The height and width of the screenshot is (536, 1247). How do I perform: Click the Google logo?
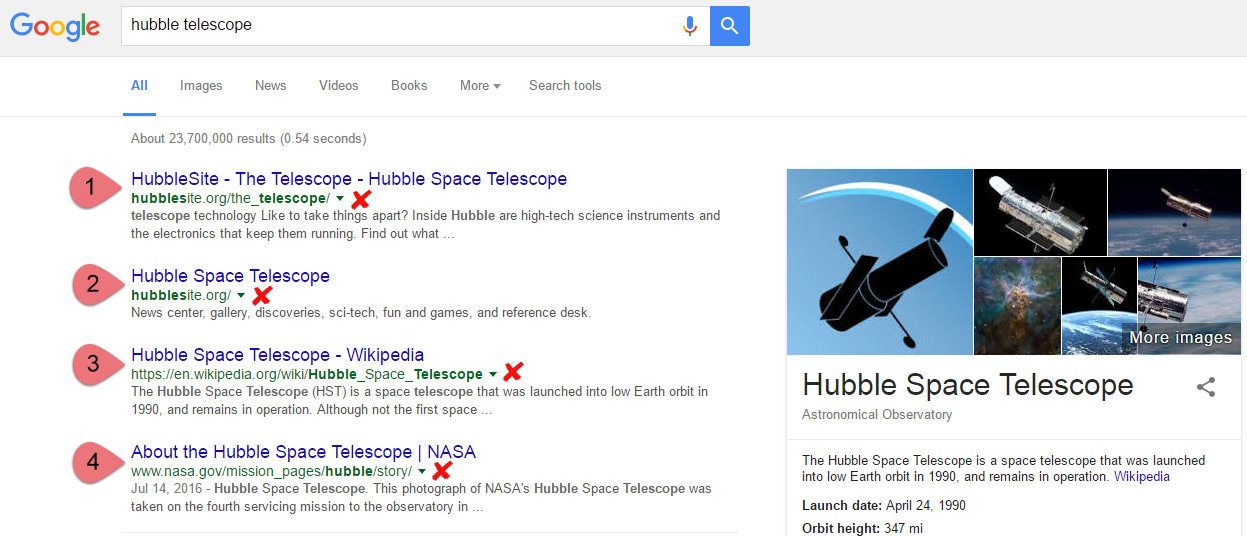[x=55, y=26]
